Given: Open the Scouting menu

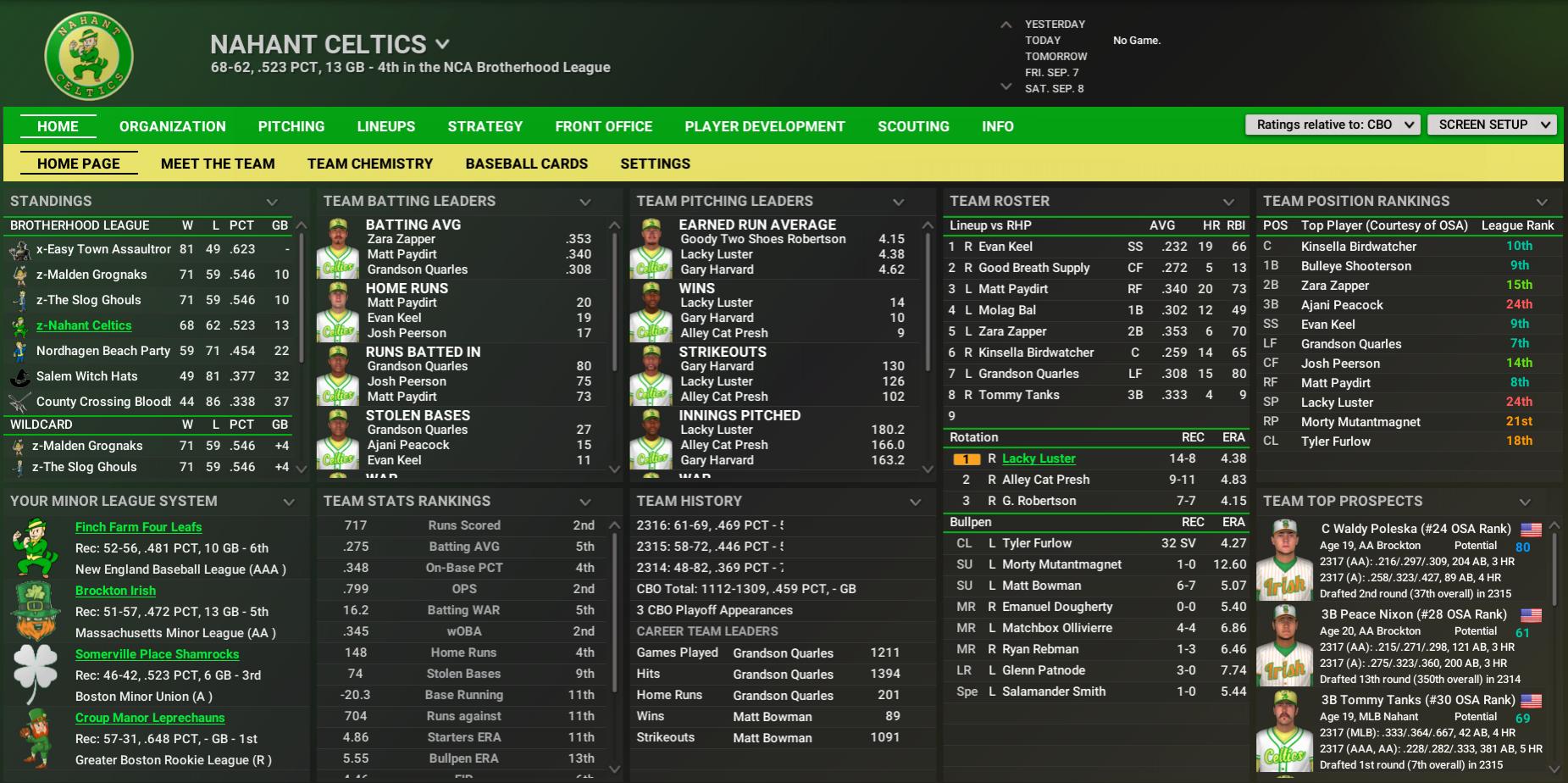Looking at the screenshot, I should click(x=913, y=126).
